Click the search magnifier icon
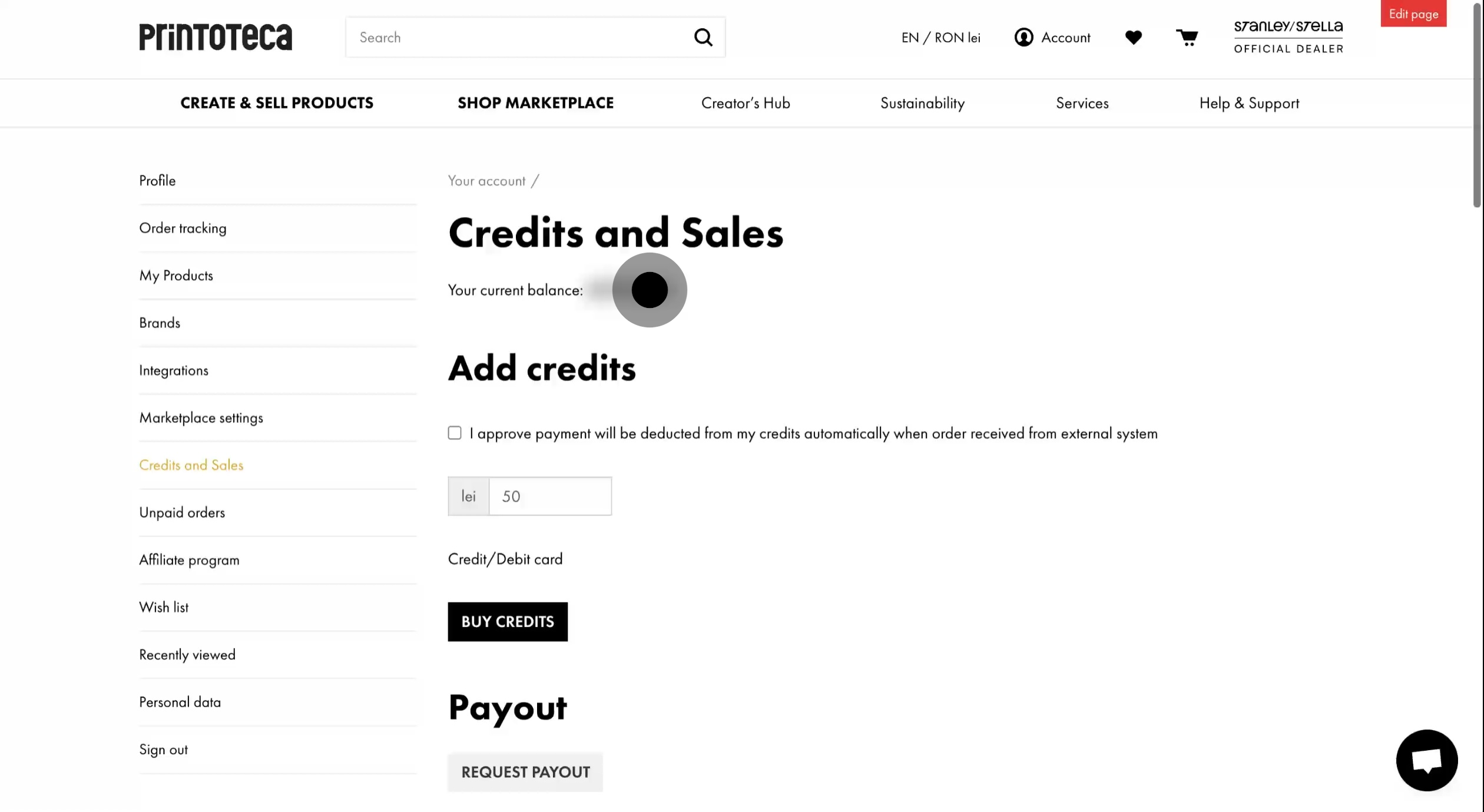 703,38
